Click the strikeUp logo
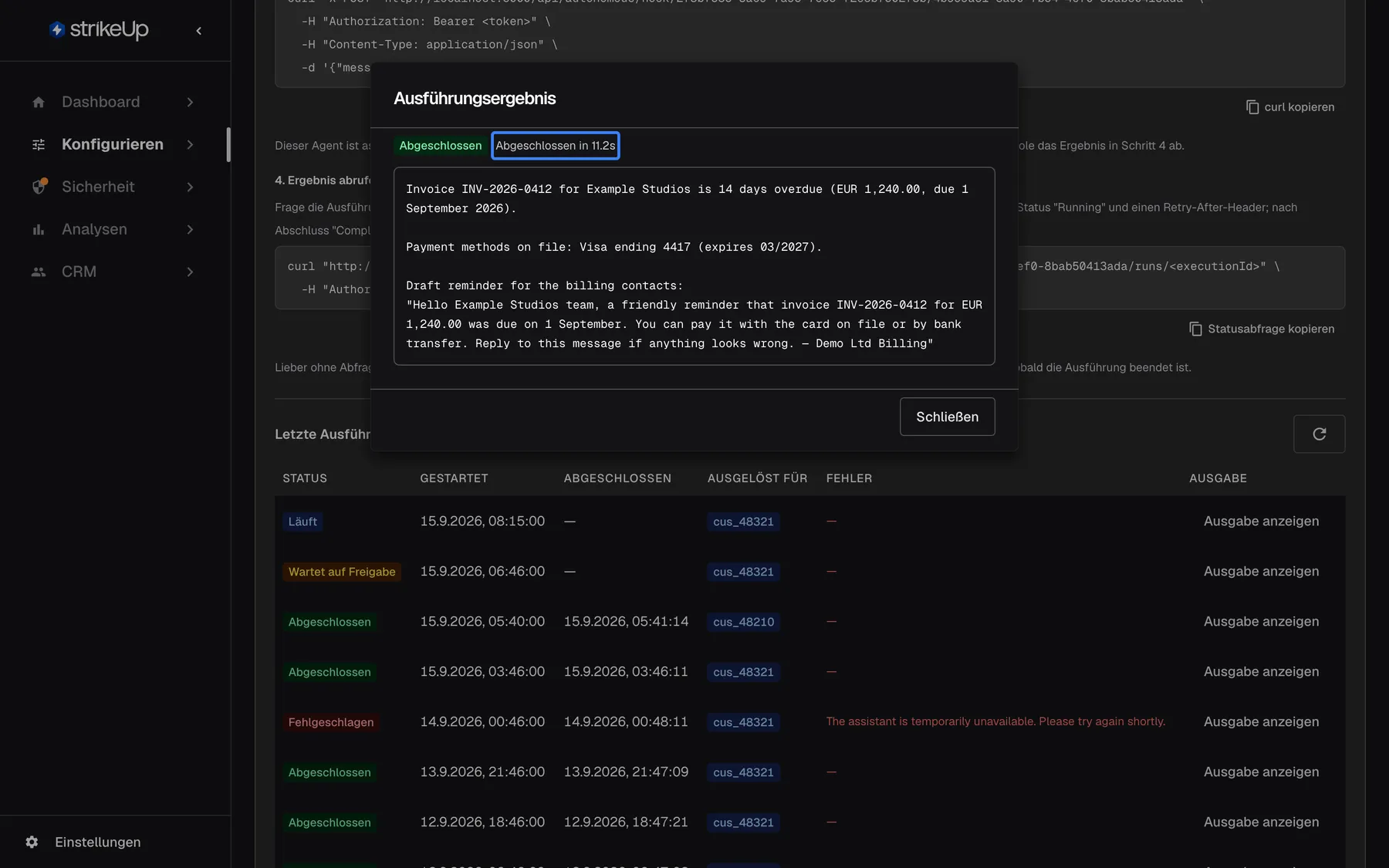The width and height of the screenshot is (1389, 868). click(99, 29)
